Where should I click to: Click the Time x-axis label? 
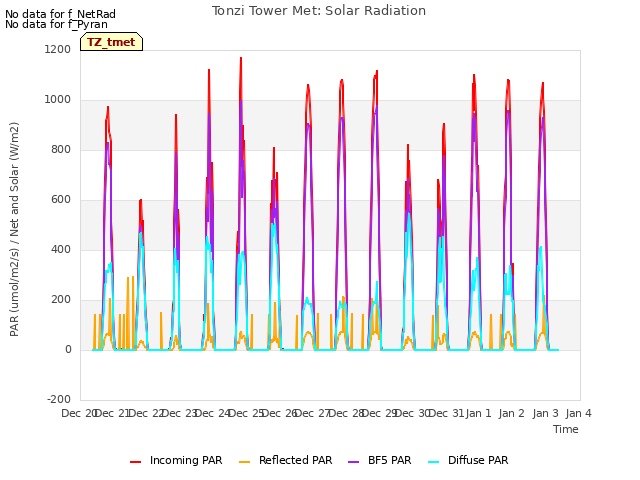coord(566,429)
